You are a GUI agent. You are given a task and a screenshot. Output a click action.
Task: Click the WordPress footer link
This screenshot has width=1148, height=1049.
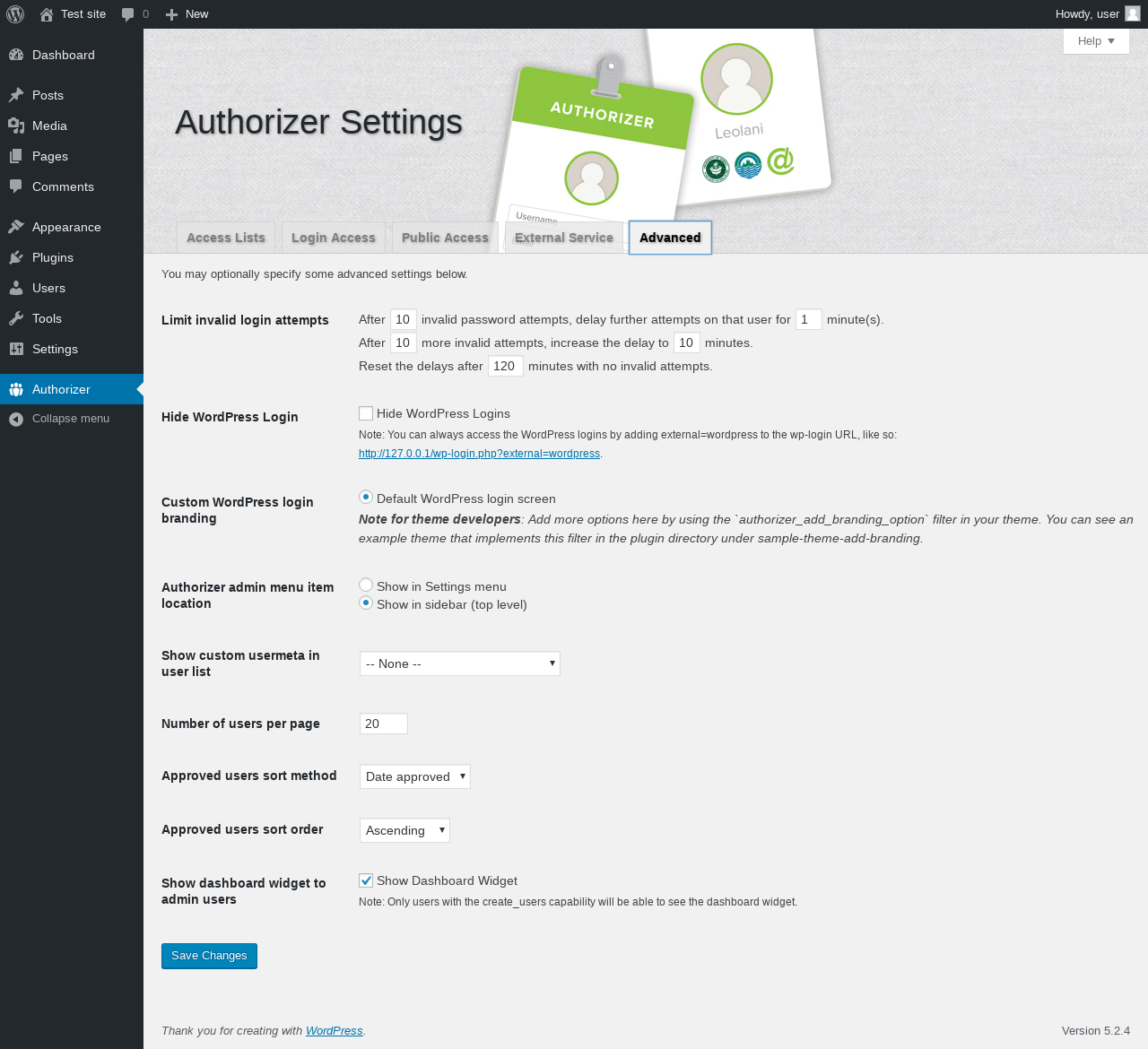coord(334,1031)
